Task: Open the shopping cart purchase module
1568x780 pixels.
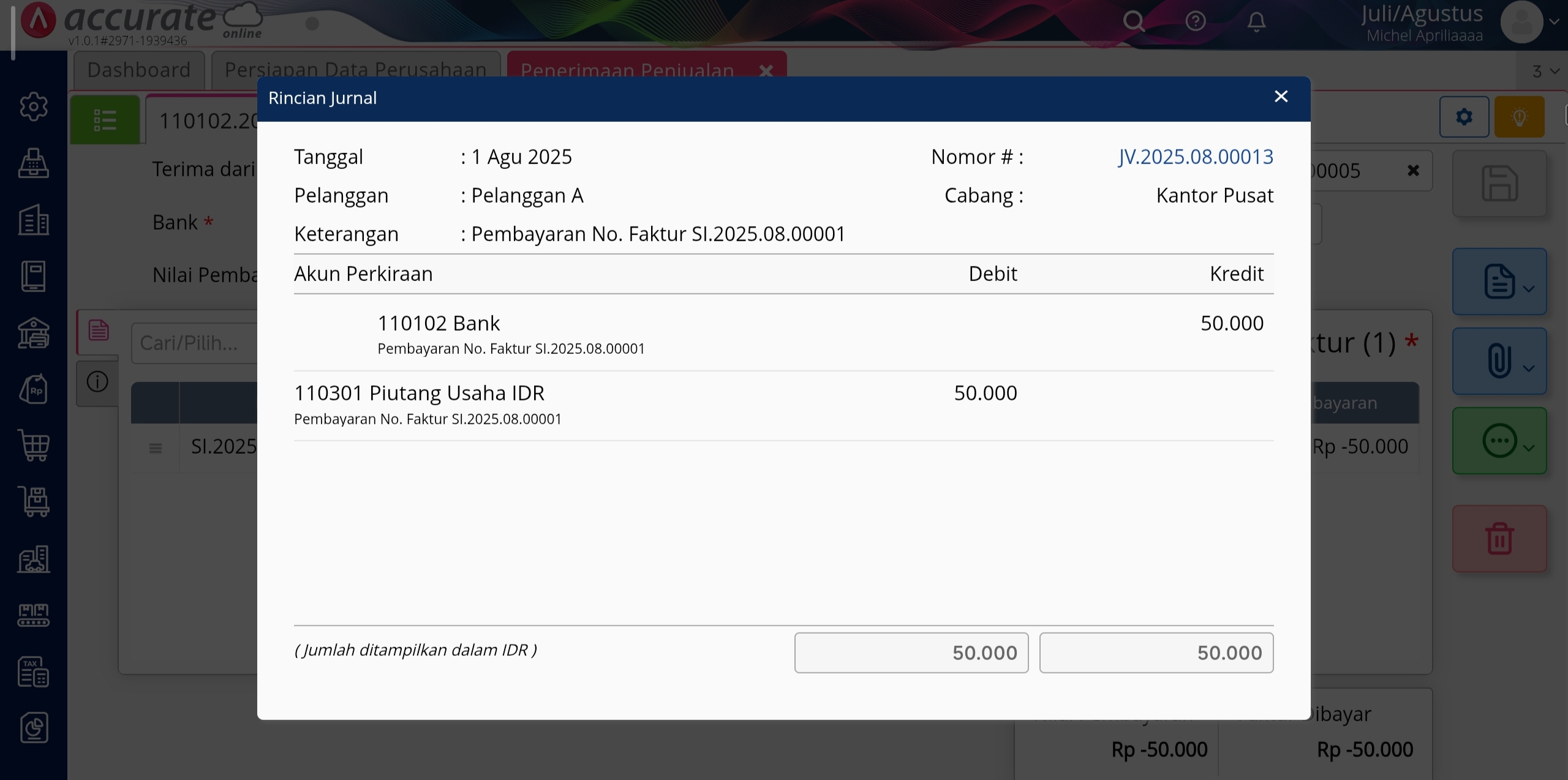Action: pyautogui.click(x=34, y=445)
